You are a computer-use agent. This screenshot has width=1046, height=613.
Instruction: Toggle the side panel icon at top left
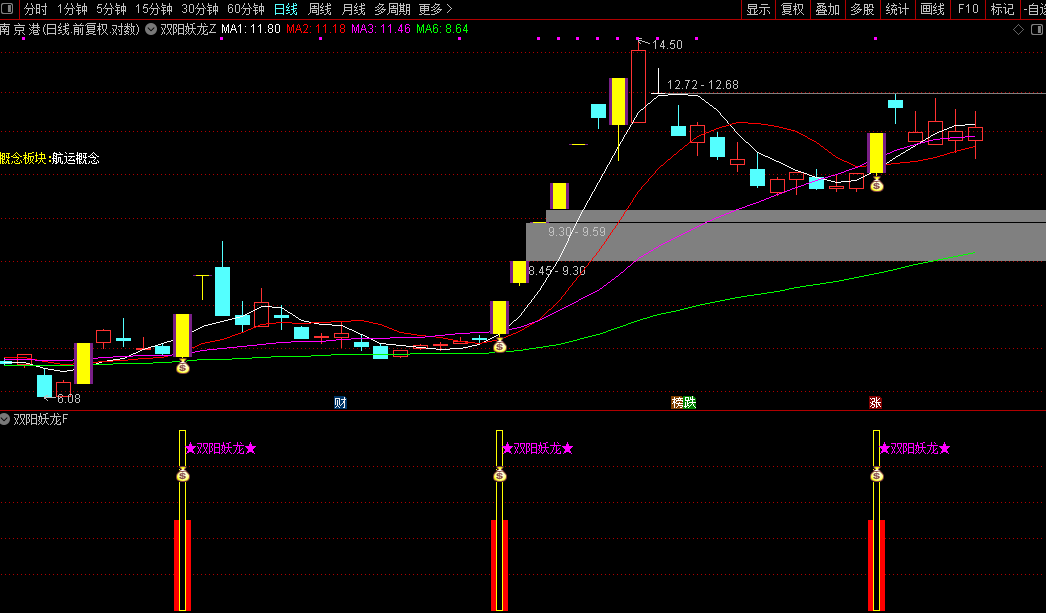(x=8, y=9)
